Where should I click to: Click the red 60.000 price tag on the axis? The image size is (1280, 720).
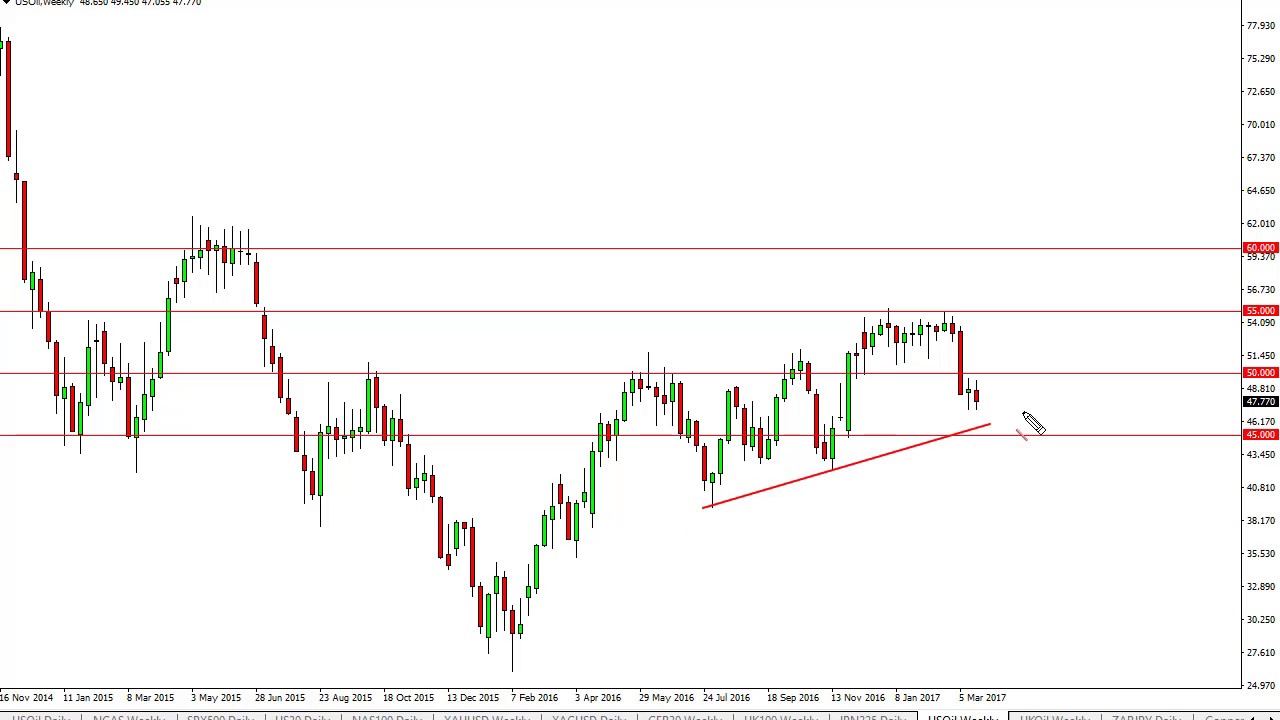click(1260, 248)
